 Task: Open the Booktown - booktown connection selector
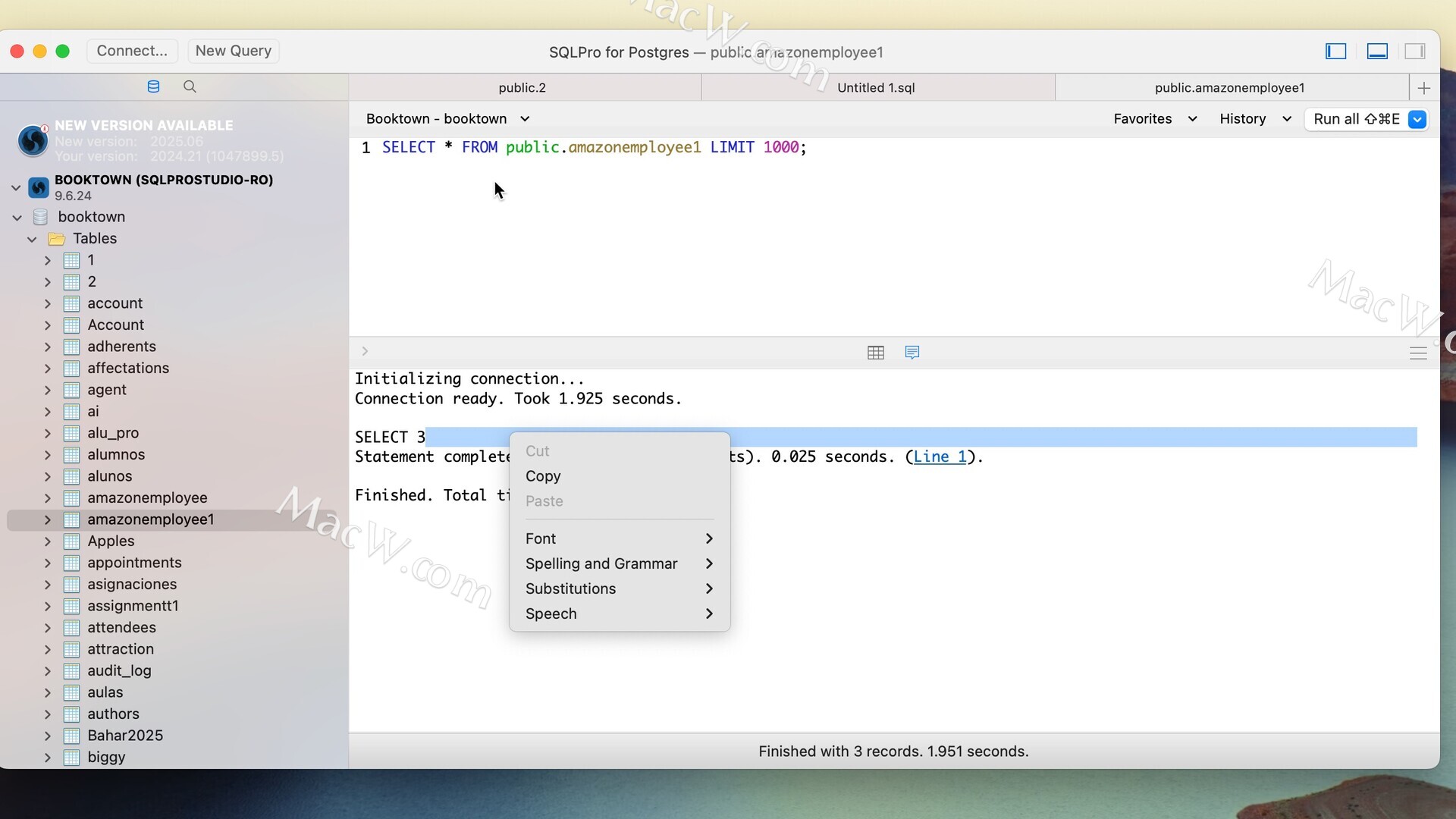click(x=447, y=119)
